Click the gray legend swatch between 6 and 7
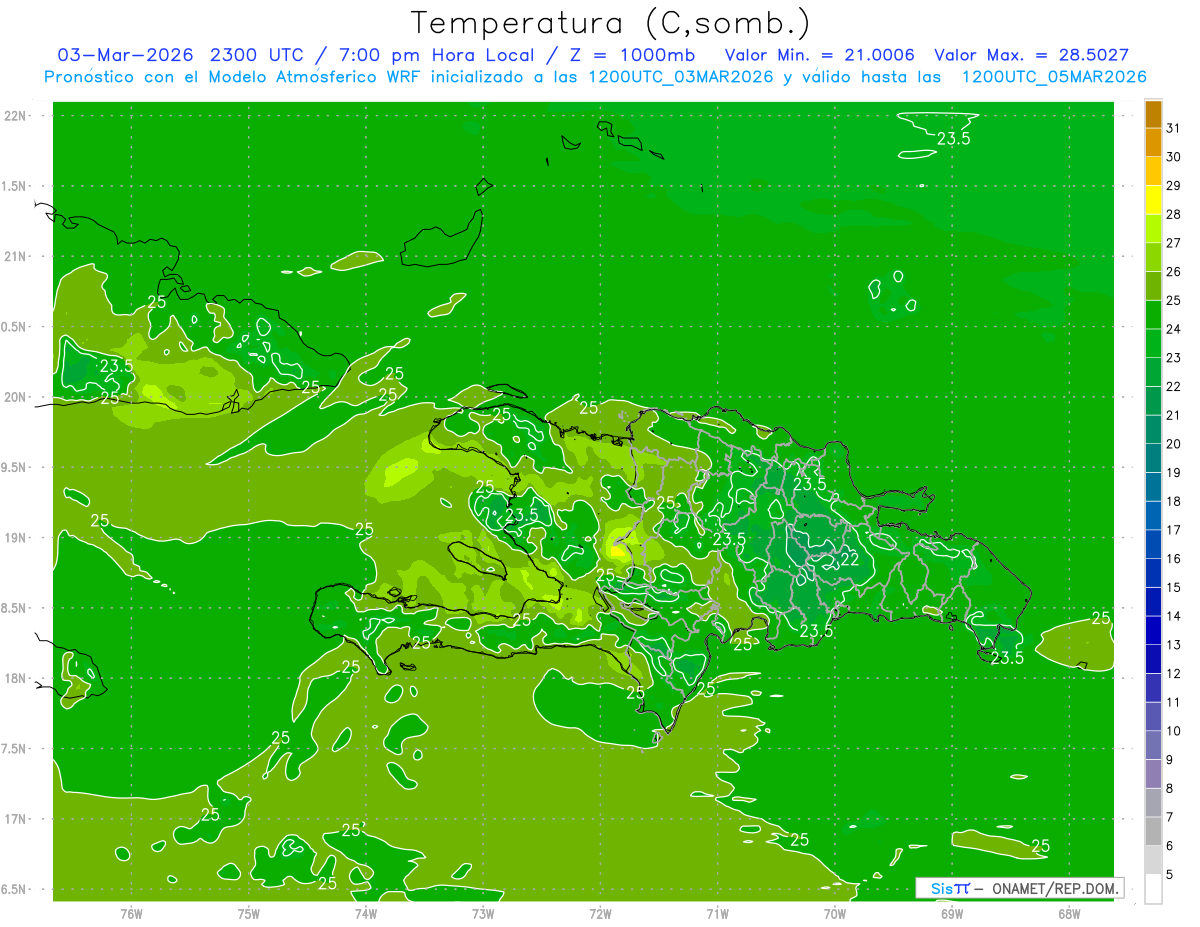 coord(1154,831)
